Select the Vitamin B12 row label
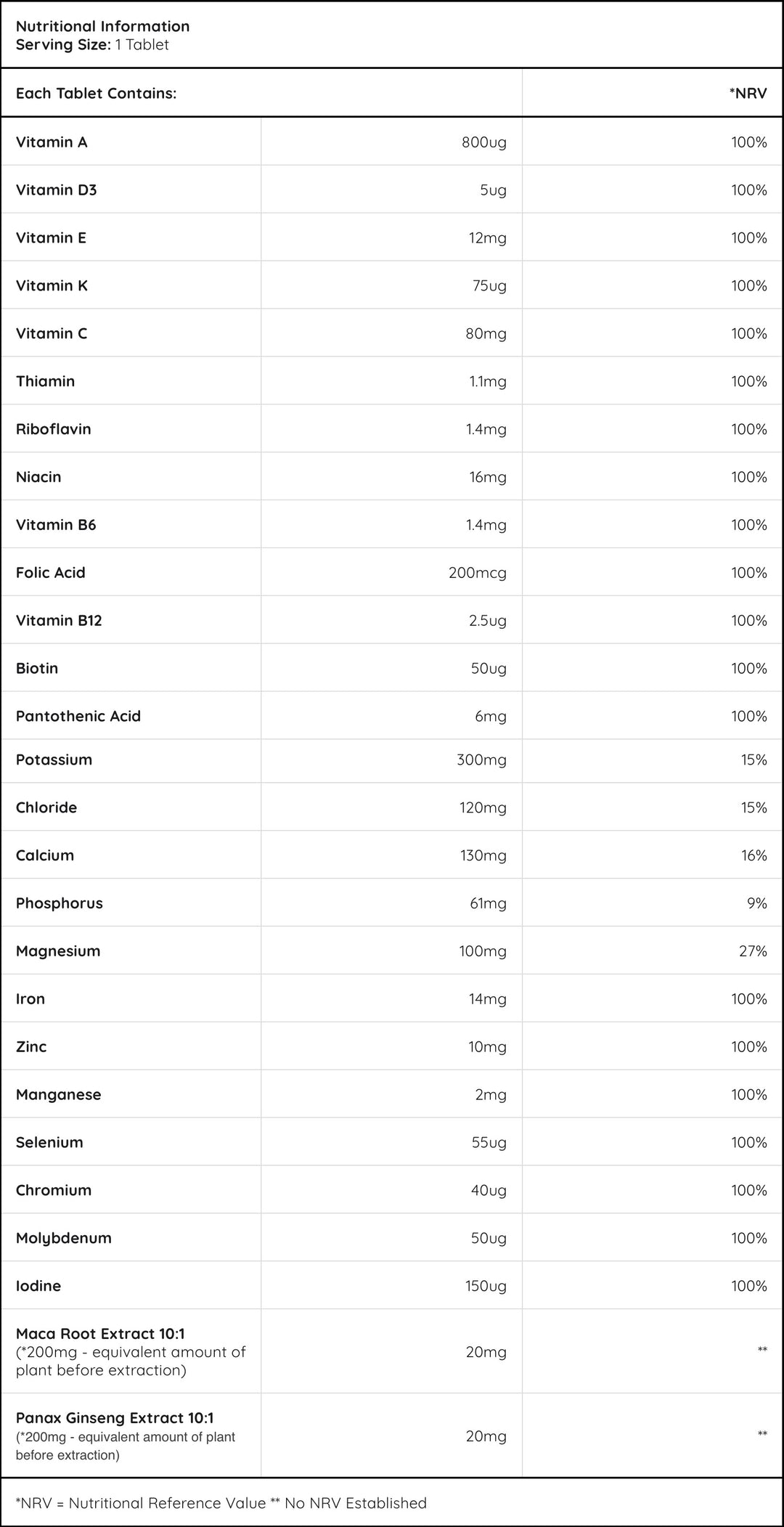This screenshot has height=1527, width=784. pos(59,620)
